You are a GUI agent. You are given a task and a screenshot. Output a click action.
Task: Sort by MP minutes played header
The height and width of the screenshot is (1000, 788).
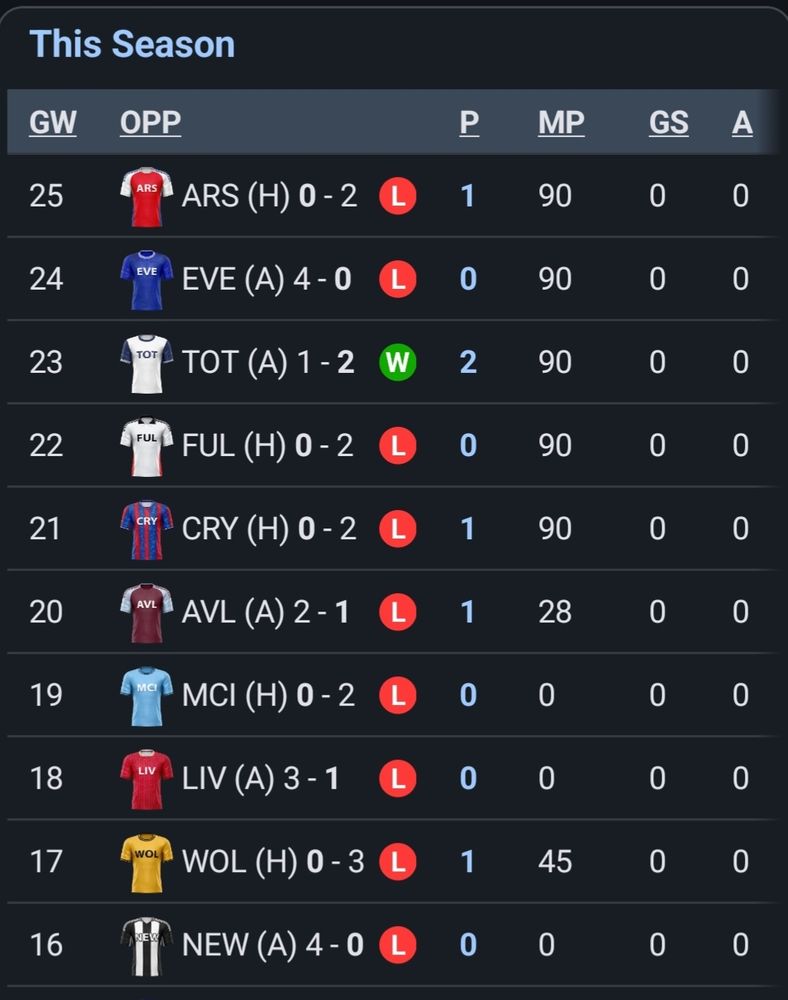pyautogui.click(x=561, y=122)
